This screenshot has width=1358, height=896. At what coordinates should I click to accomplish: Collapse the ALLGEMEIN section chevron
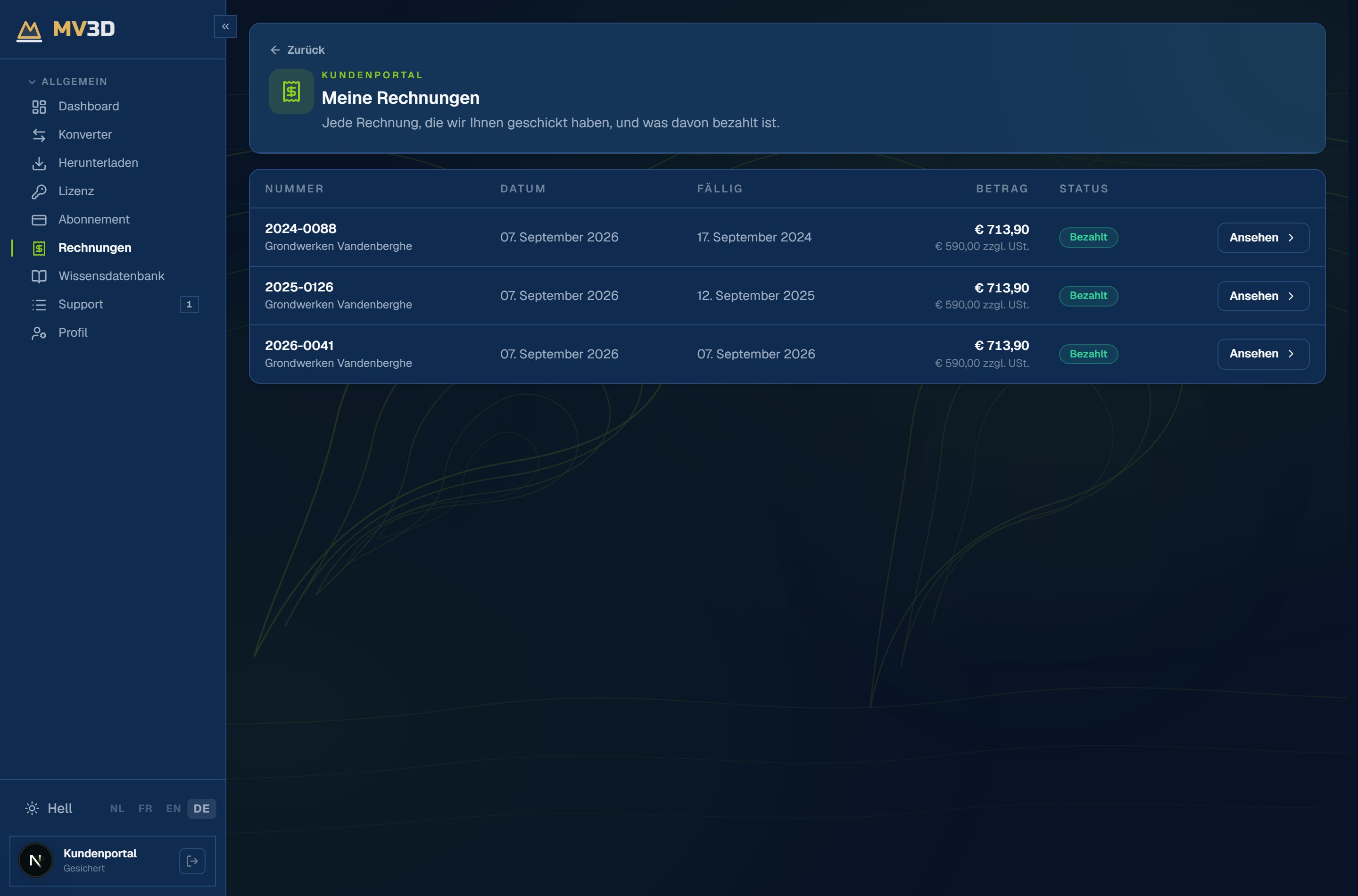pos(32,82)
